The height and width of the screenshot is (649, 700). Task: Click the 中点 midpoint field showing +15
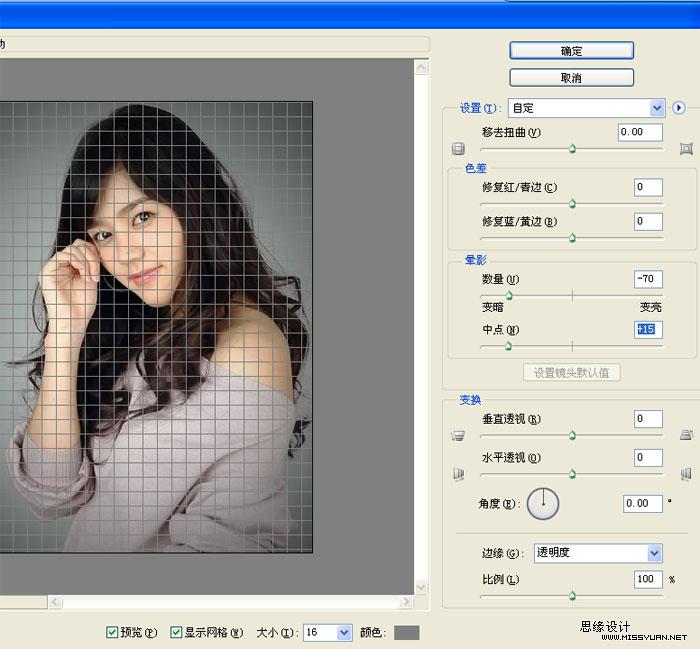click(648, 330)
